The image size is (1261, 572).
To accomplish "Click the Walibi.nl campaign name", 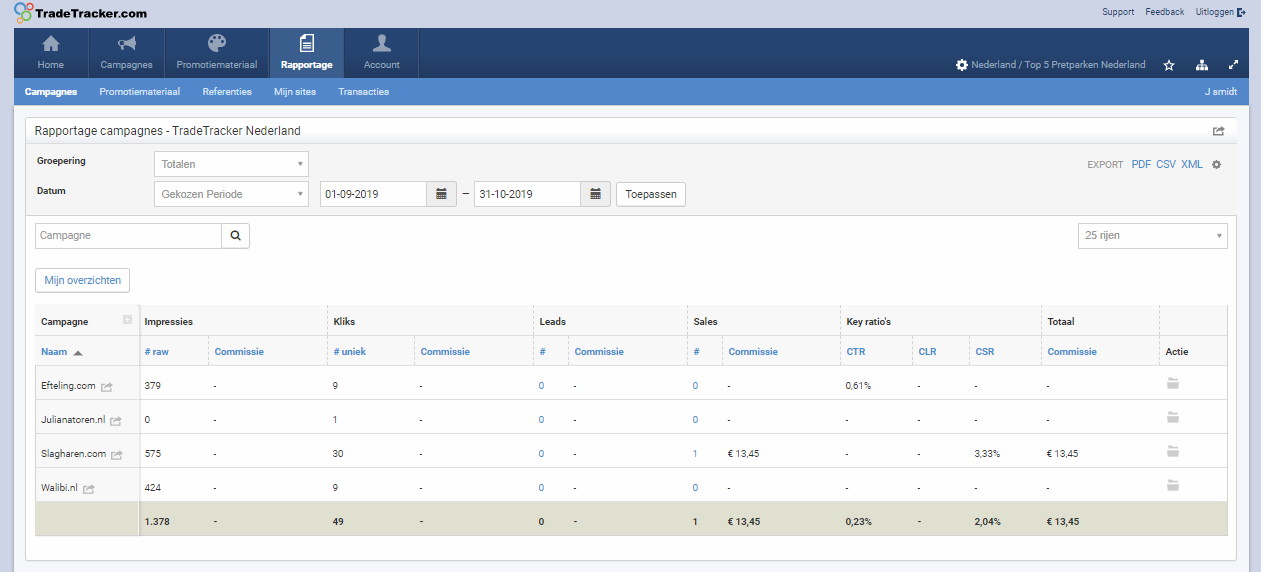I will point(59,489).
